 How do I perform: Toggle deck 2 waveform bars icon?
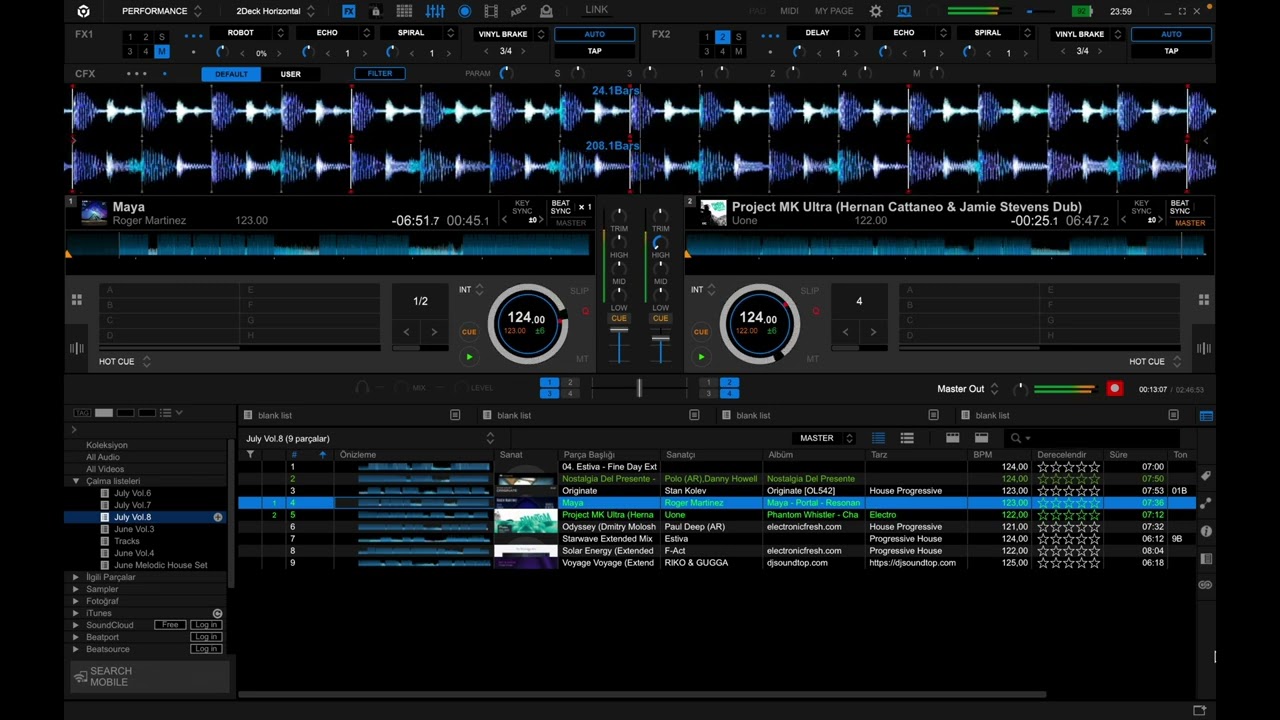tap(1203, 348)
